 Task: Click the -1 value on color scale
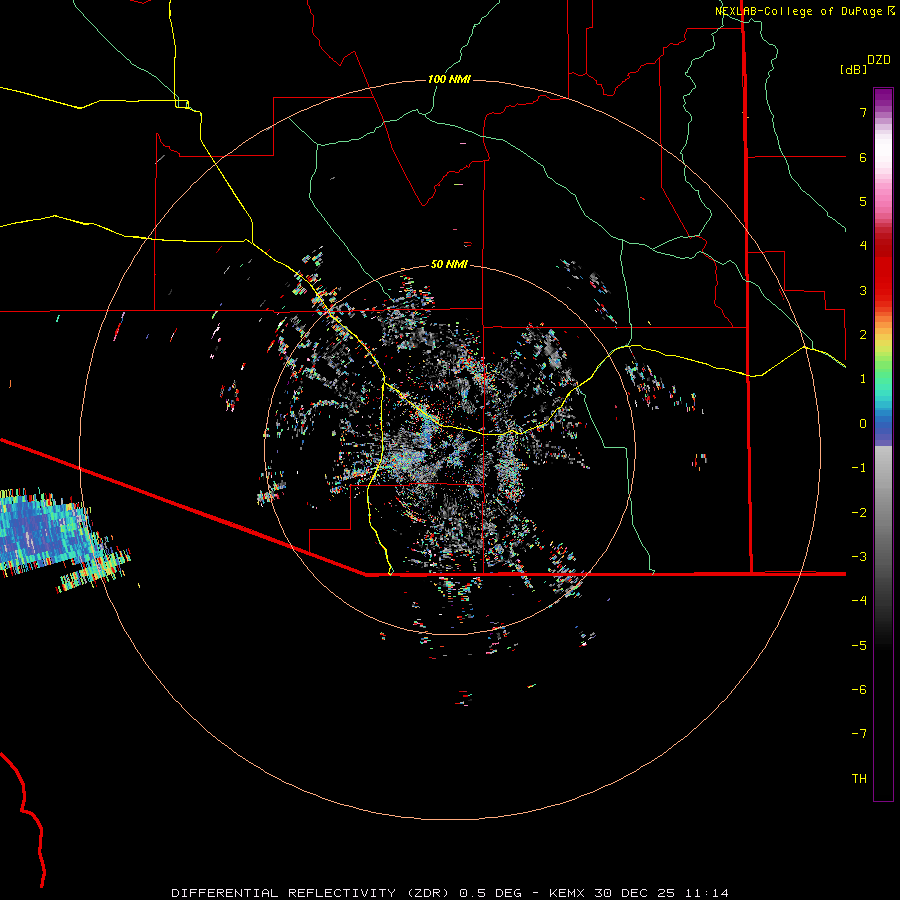coord(859,468)
